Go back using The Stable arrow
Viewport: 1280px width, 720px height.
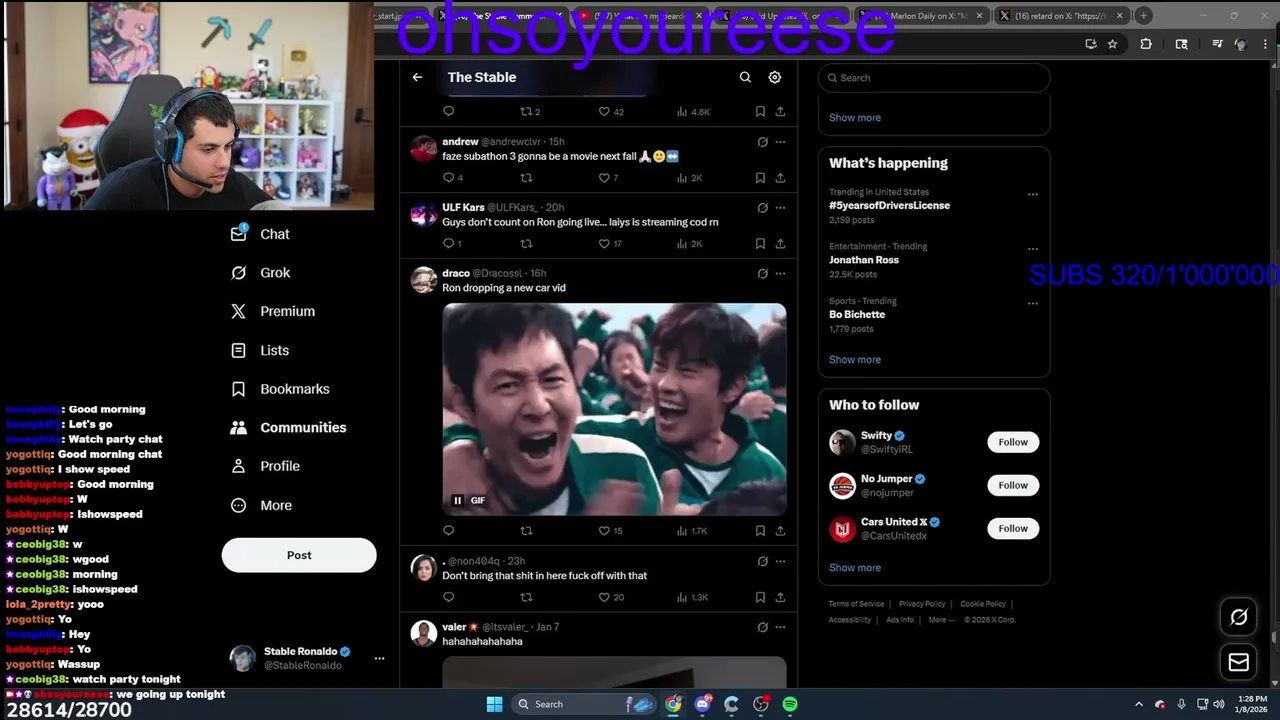point(417,77)
